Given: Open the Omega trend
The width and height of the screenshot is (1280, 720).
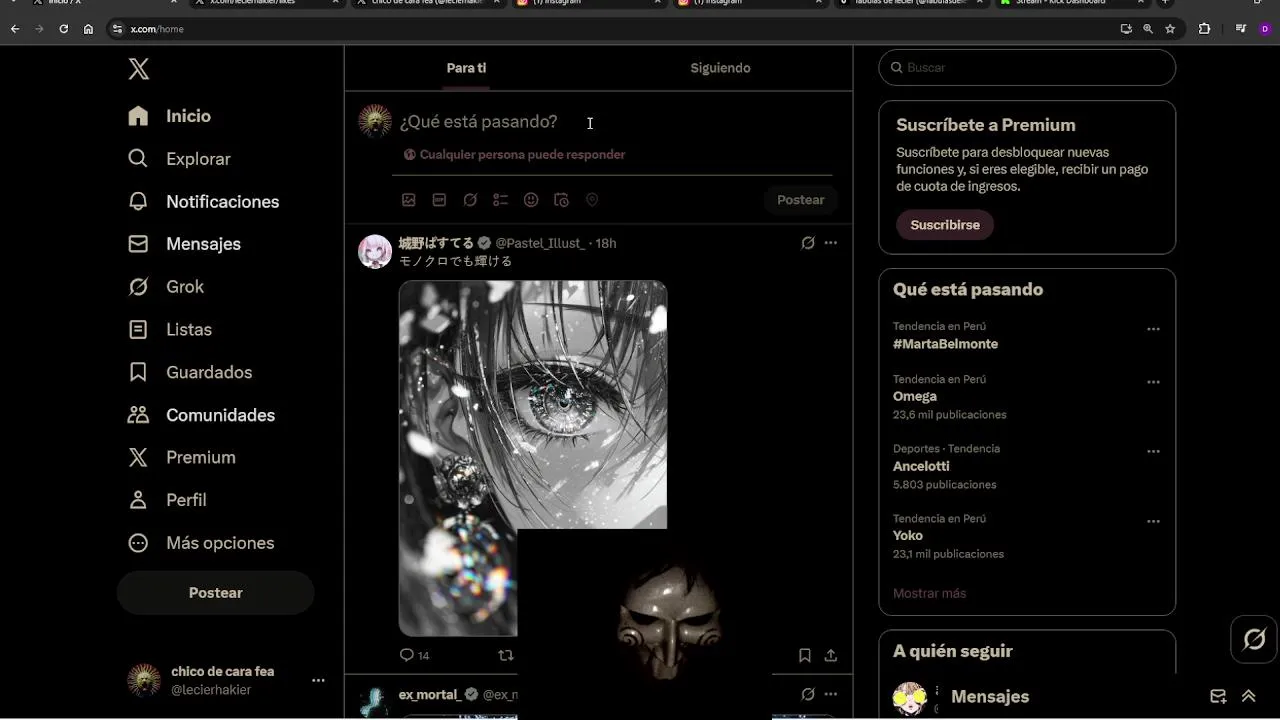Looking at the screenshot, I should tap(915, 397).
